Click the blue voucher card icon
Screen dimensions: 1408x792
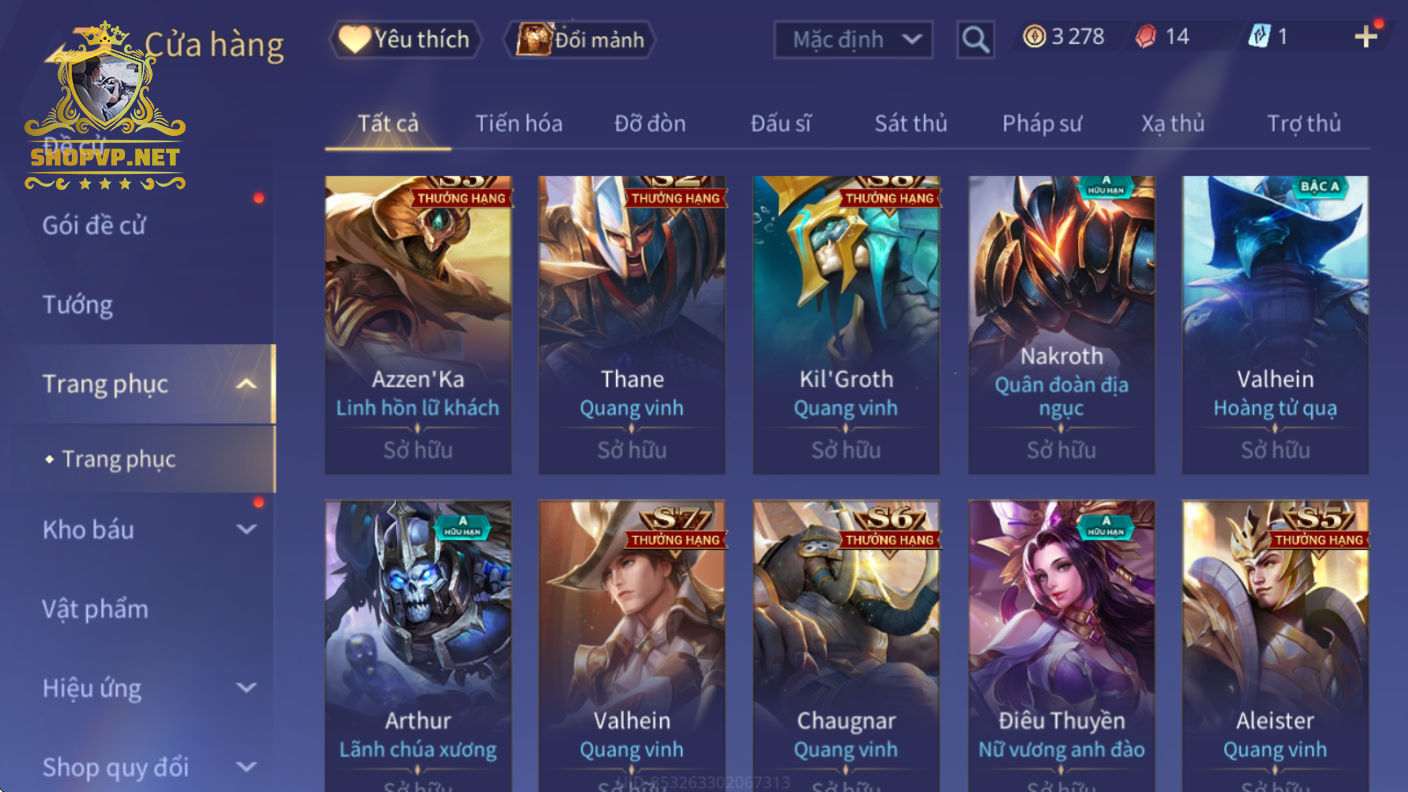(1258, 37)
